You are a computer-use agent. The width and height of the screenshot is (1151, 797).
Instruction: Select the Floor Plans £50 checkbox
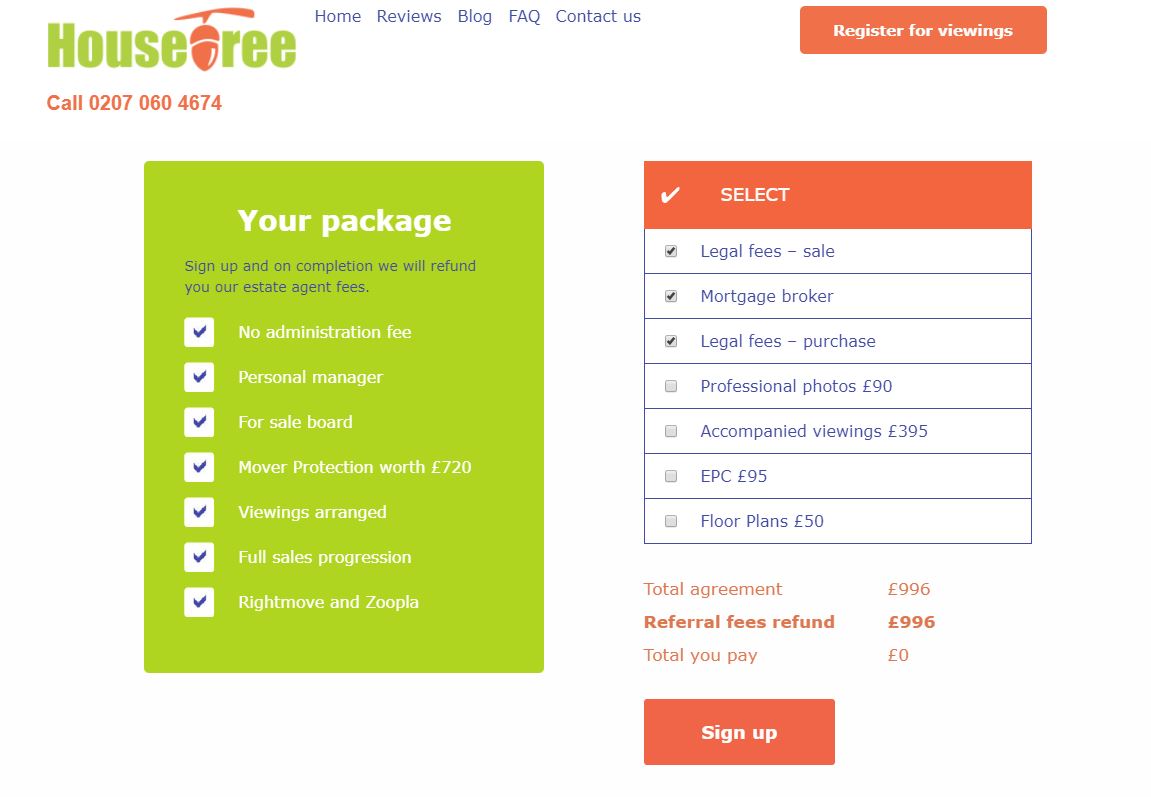[671, 521]
